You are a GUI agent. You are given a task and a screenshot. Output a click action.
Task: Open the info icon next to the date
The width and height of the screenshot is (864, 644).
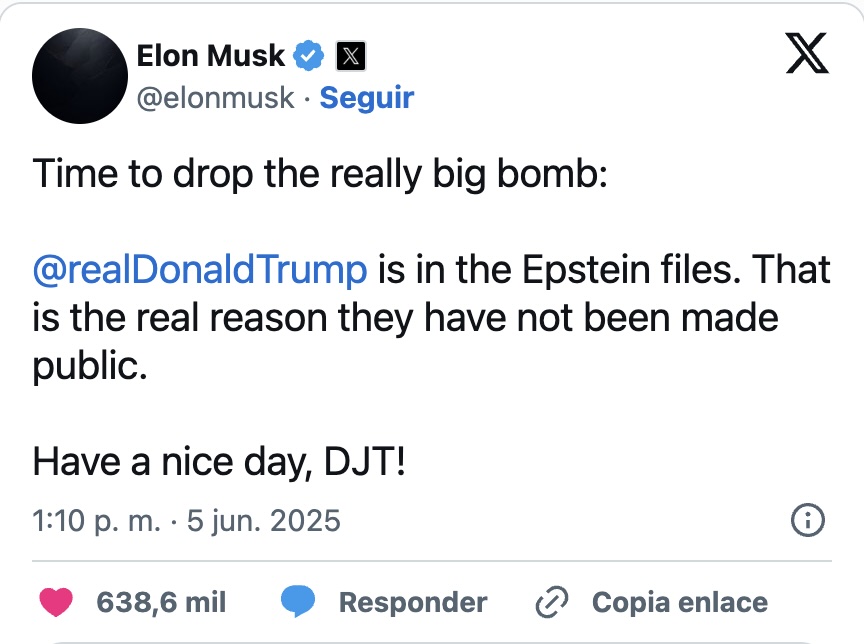coord(806,520)
